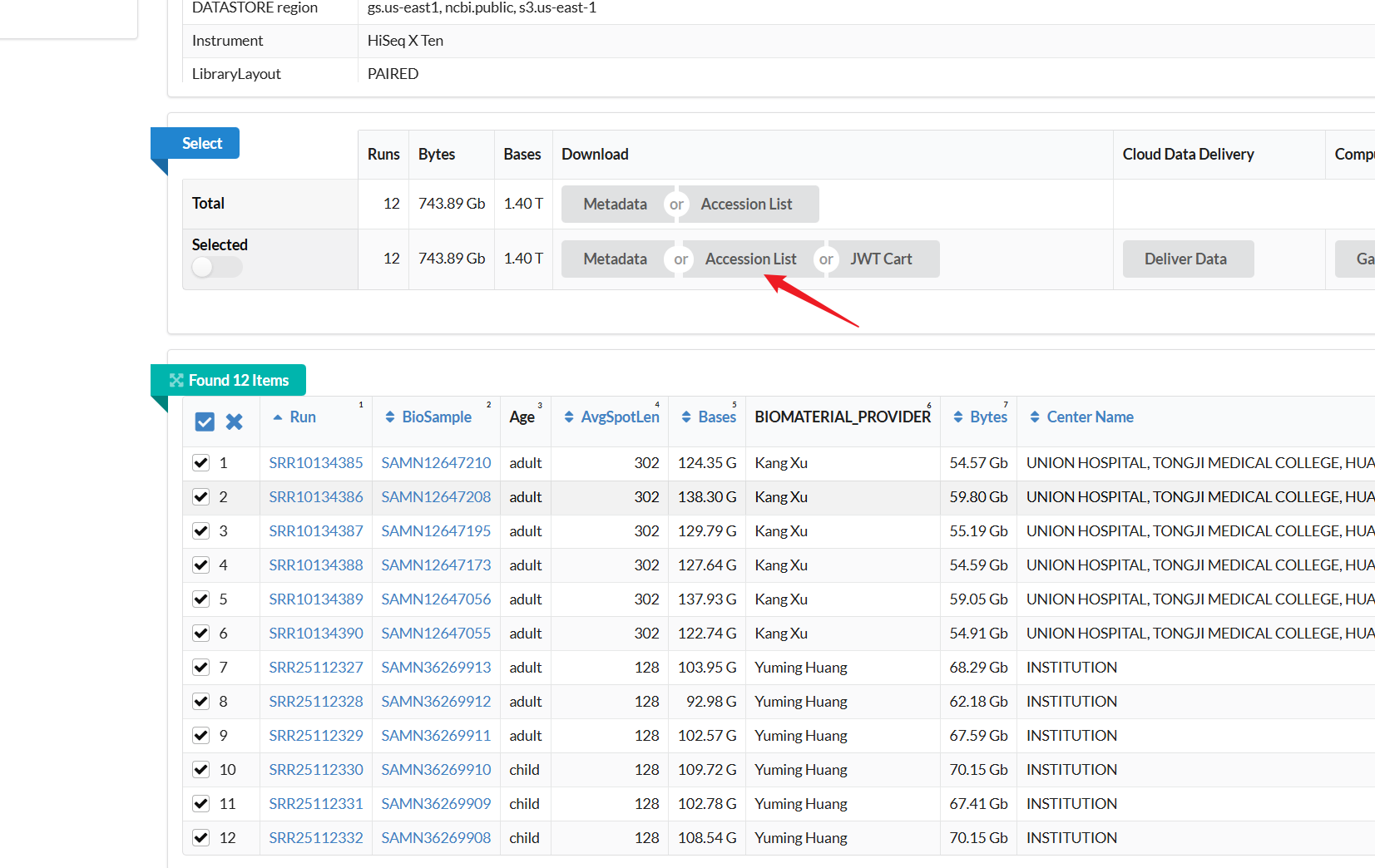Uncheck row 8 SRR25112328 checkbox
This screenshot has width=1375, height=868.
coord(200,702)
